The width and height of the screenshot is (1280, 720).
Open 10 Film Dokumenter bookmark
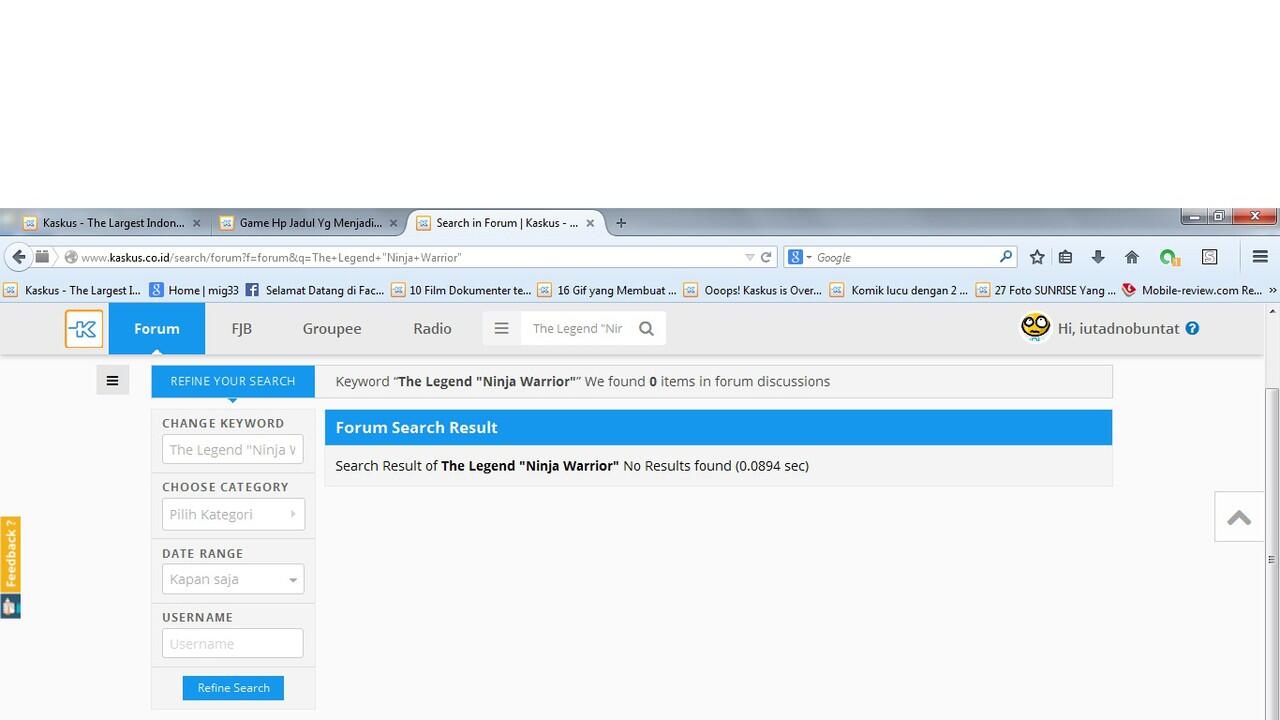tap(461, 290)
